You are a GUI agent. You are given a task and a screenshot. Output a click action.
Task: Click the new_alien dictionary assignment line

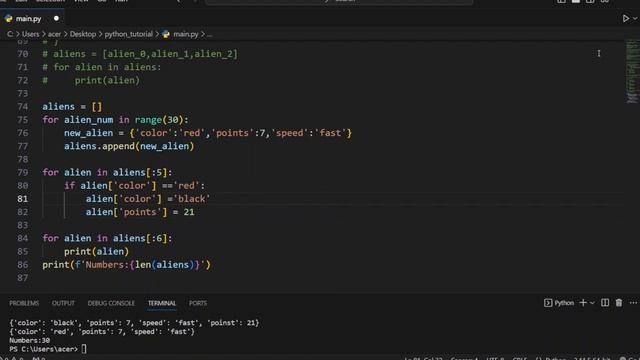208,133
